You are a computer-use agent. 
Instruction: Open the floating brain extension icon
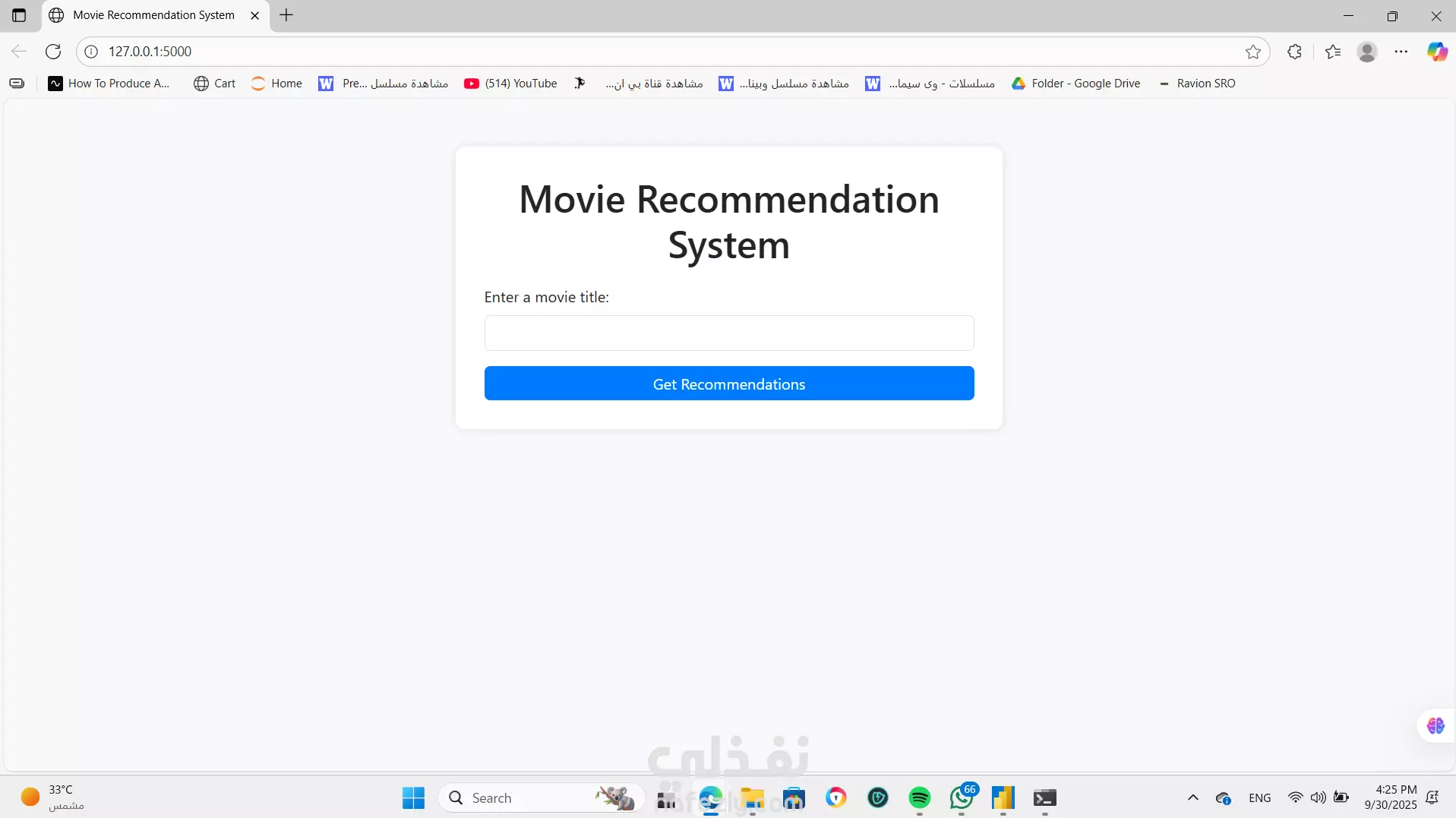(1435, 726)
